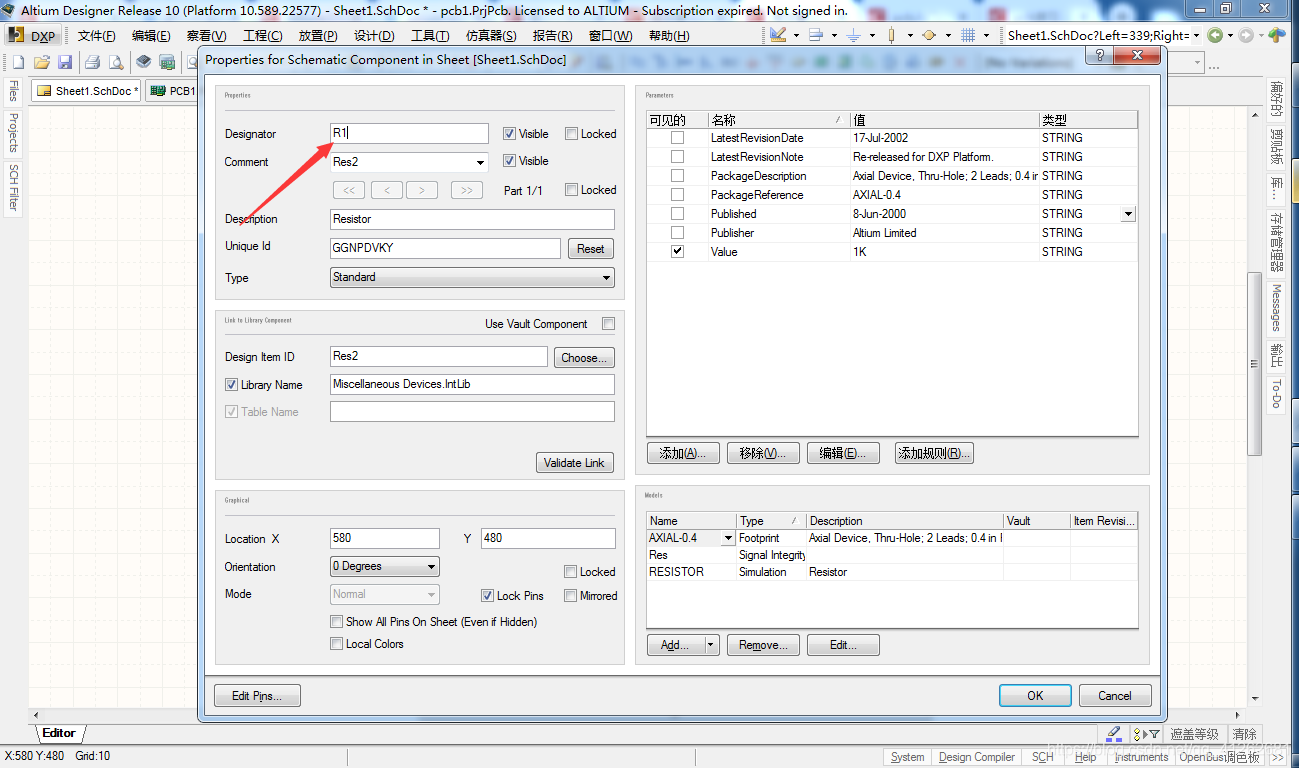Click the digital device component icon
Image resolution: width=1299 pixels, height=768 pixels.
[x=891, y=35]
